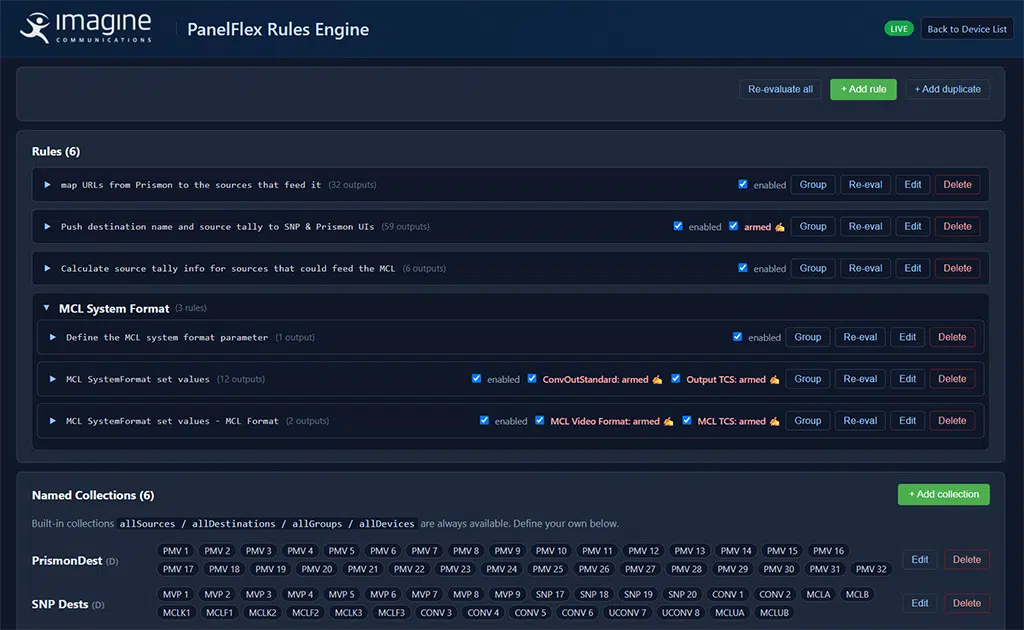The width and height of the screenshot is (1024, 630).
Task: Click Back to Device List button
Action: tap(967, 29)
